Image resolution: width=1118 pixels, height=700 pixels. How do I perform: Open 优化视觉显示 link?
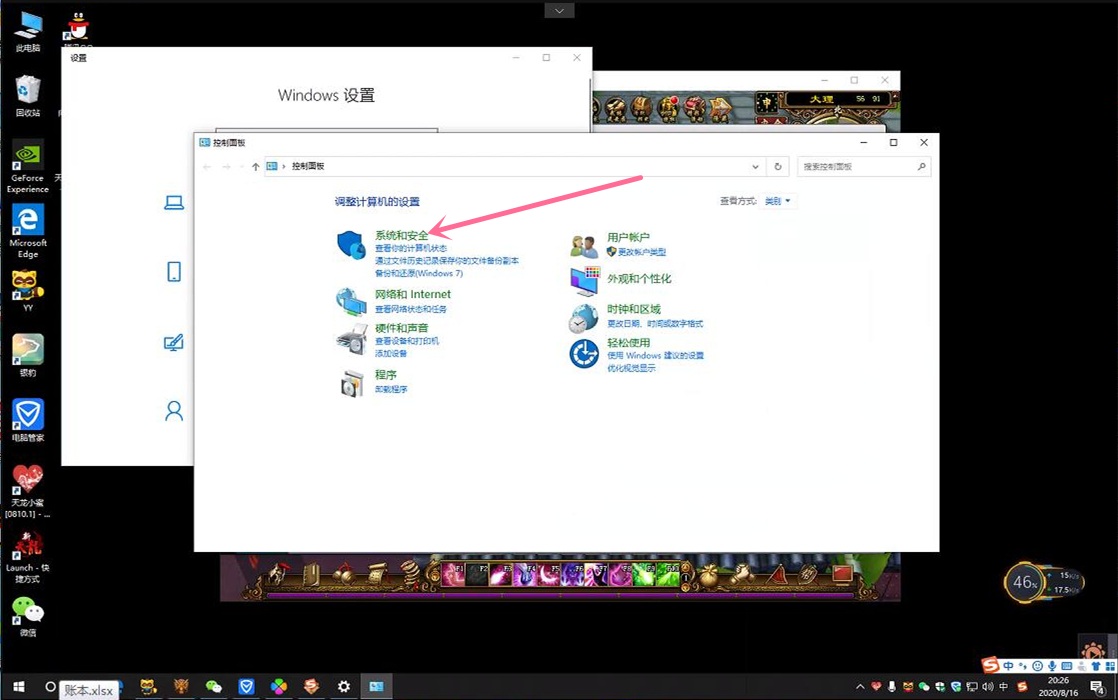pos(631,369)
